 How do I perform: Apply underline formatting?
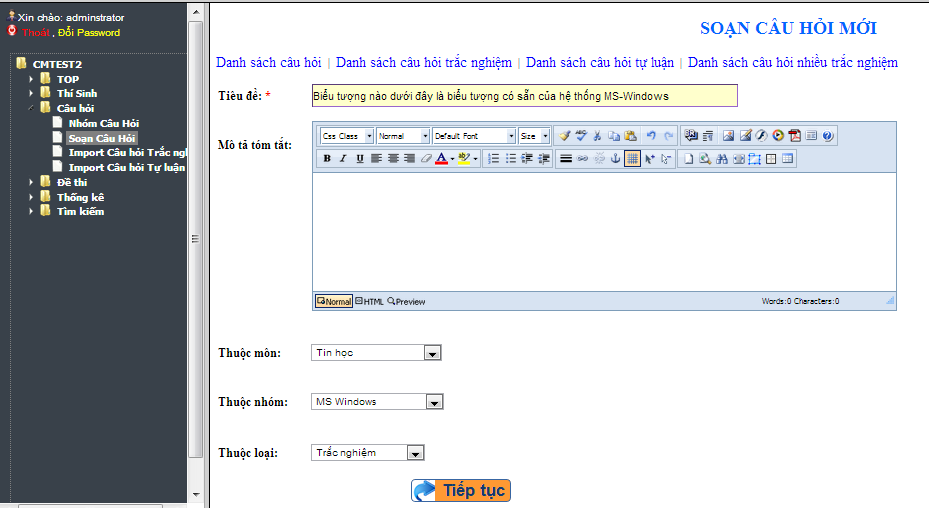(360, 158)
